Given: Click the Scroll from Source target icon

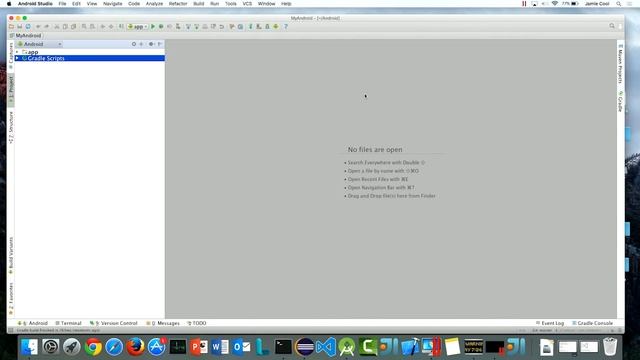Looking at the screenshot, I should (x=134, y=44).
